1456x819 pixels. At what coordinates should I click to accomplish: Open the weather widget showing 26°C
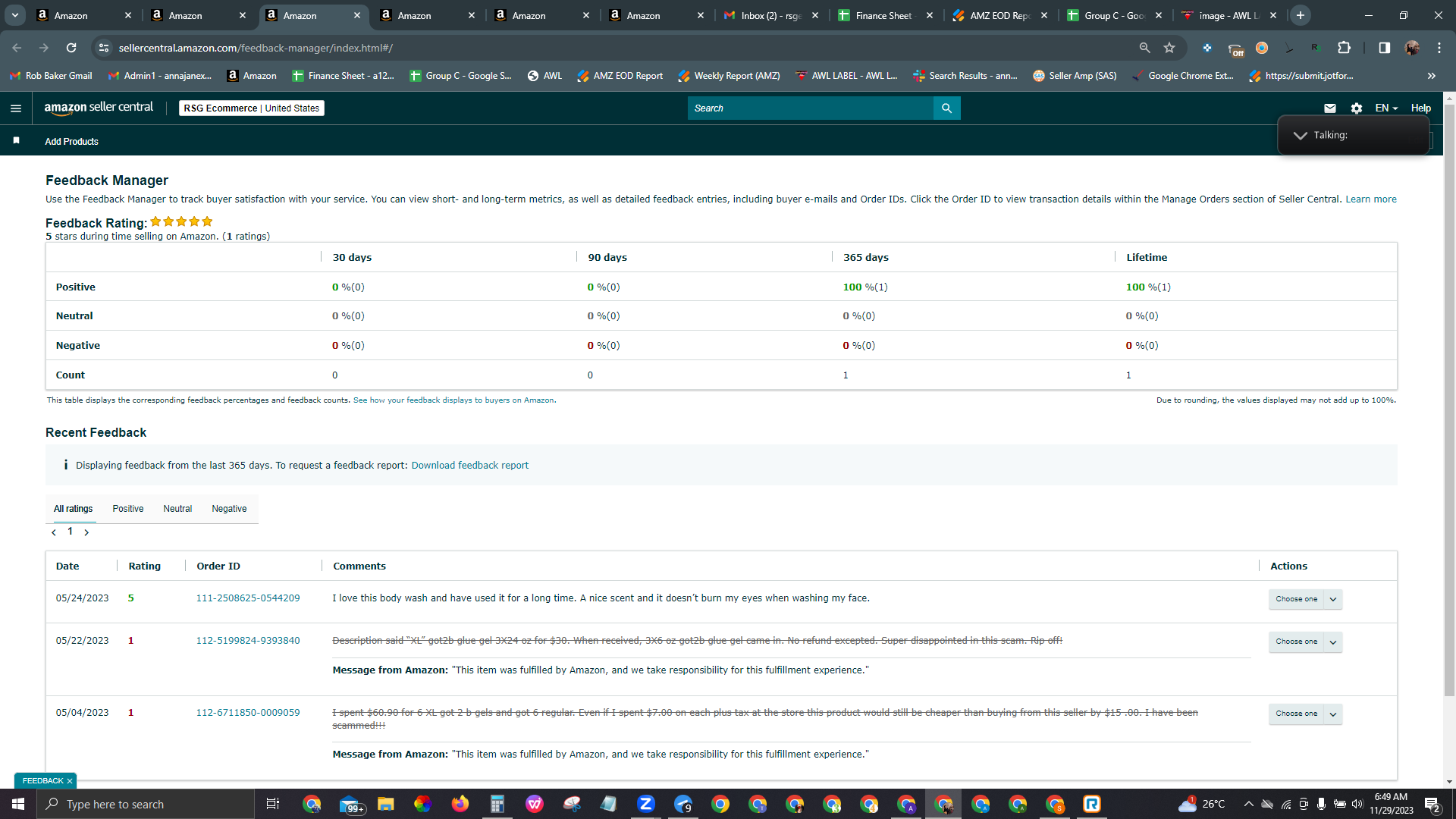click(x=1203, y=804)
